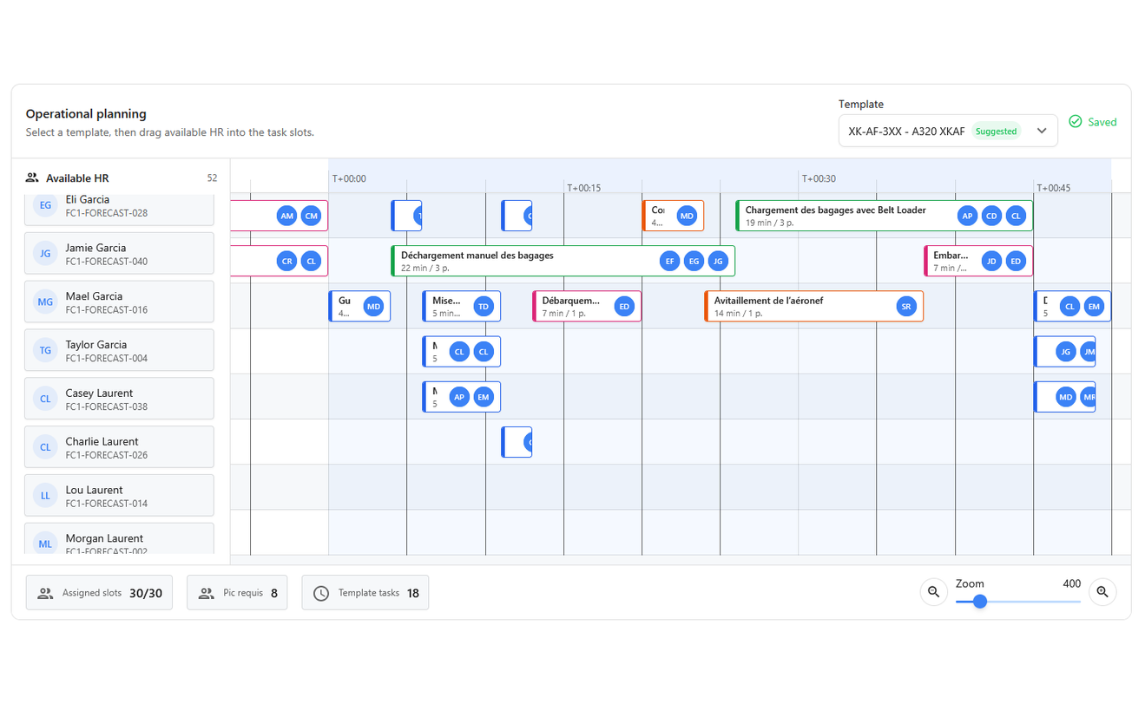Screen dimensions: 1145x705
Task: Click the green Saved checkmark icon
Action: [1075, 121]
